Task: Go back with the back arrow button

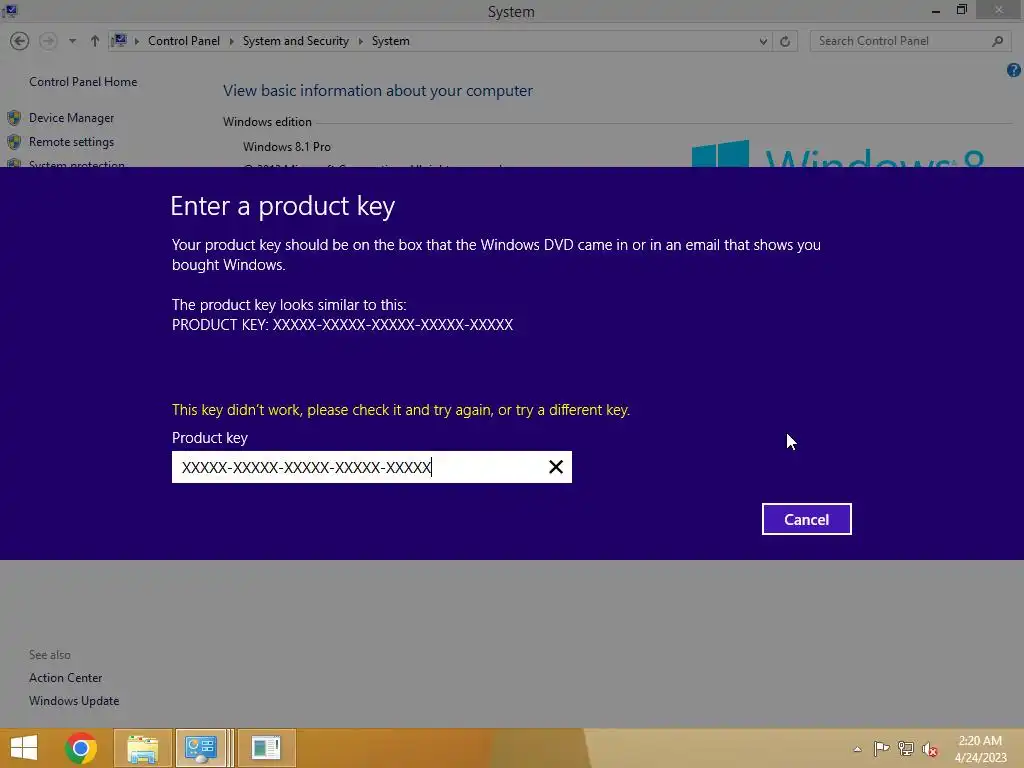Action: pos(20,41)
